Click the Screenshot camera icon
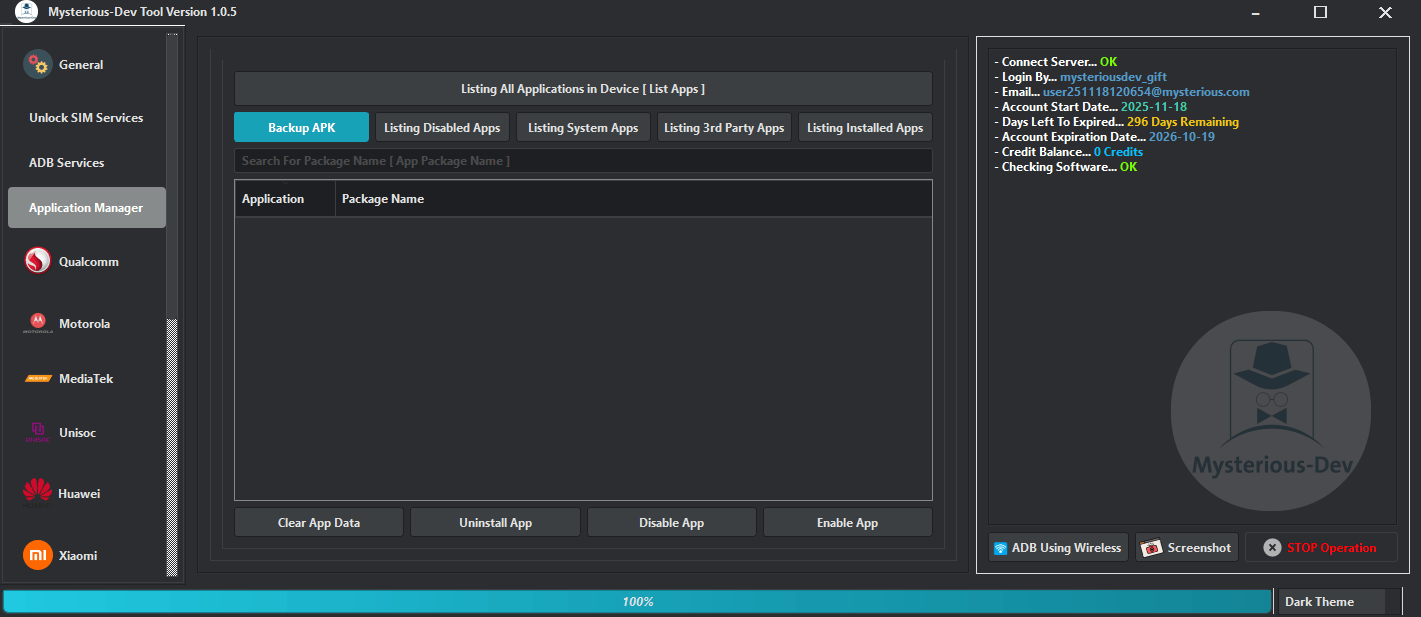The height and width of the screenshot is (617, 1421). 1152,547
